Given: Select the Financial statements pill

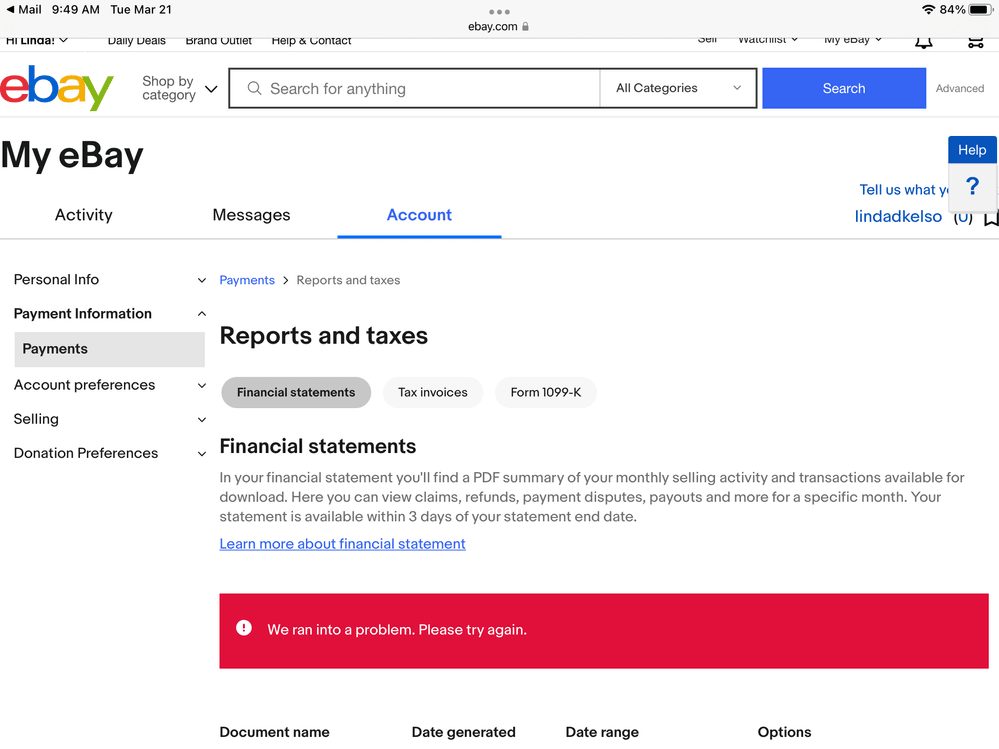Looking at the screenshot, I should point(296,392).
